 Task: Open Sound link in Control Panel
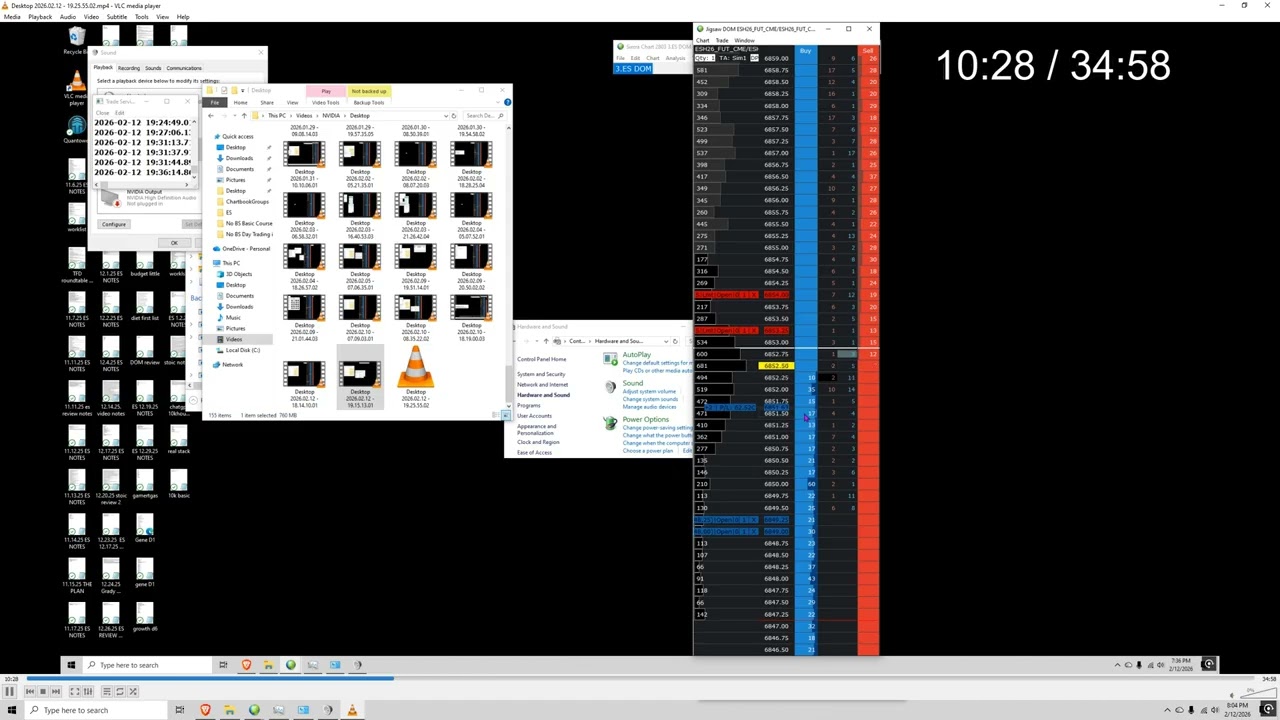coord(632,383)
